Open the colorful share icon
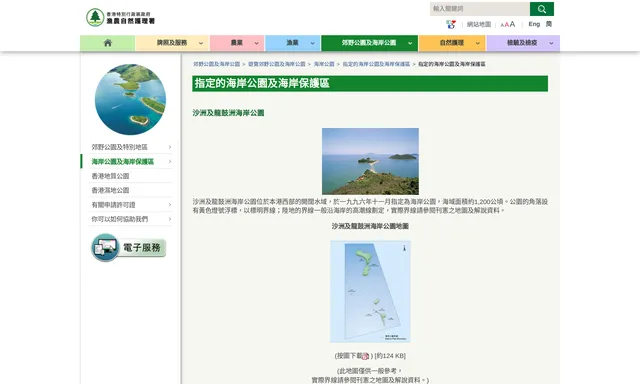The image size is (640, 384). (x=451, y=24)
